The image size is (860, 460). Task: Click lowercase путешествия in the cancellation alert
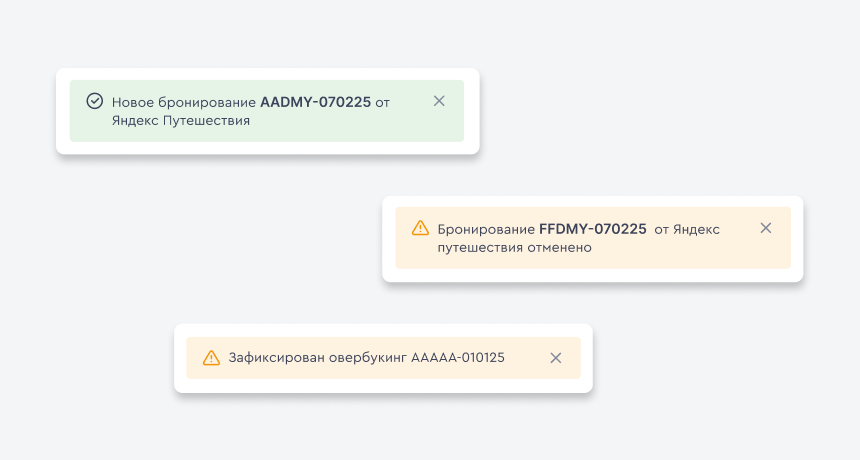[x=480, y=248]
